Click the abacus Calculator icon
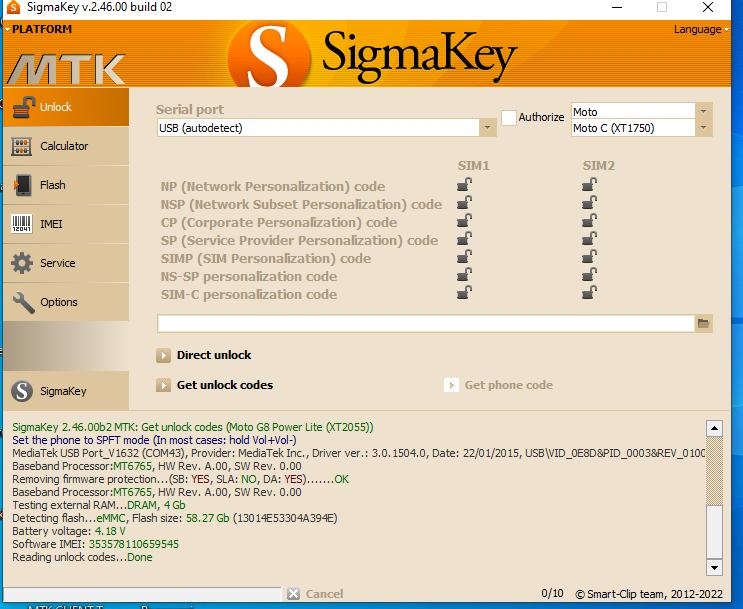Viewport: 743px width, 609px height. point(22,146)
